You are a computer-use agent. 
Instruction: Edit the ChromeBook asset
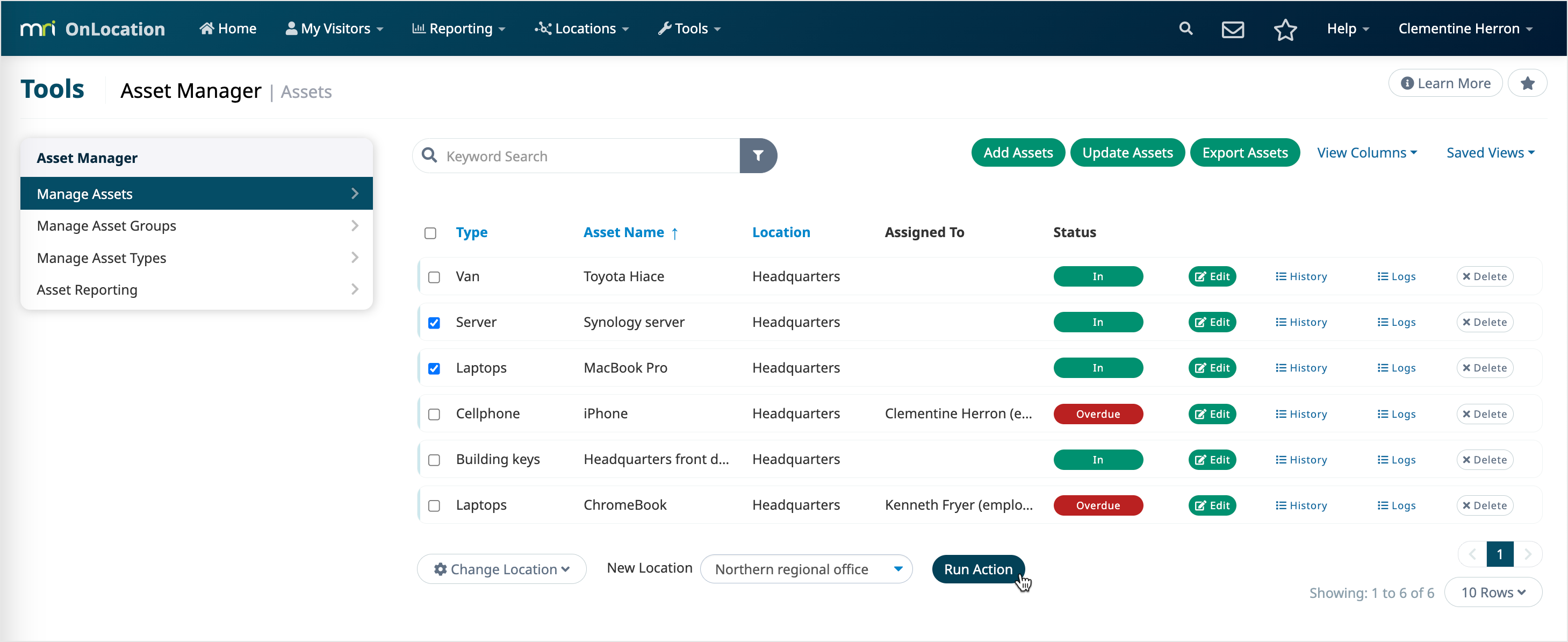[1211, 505]
